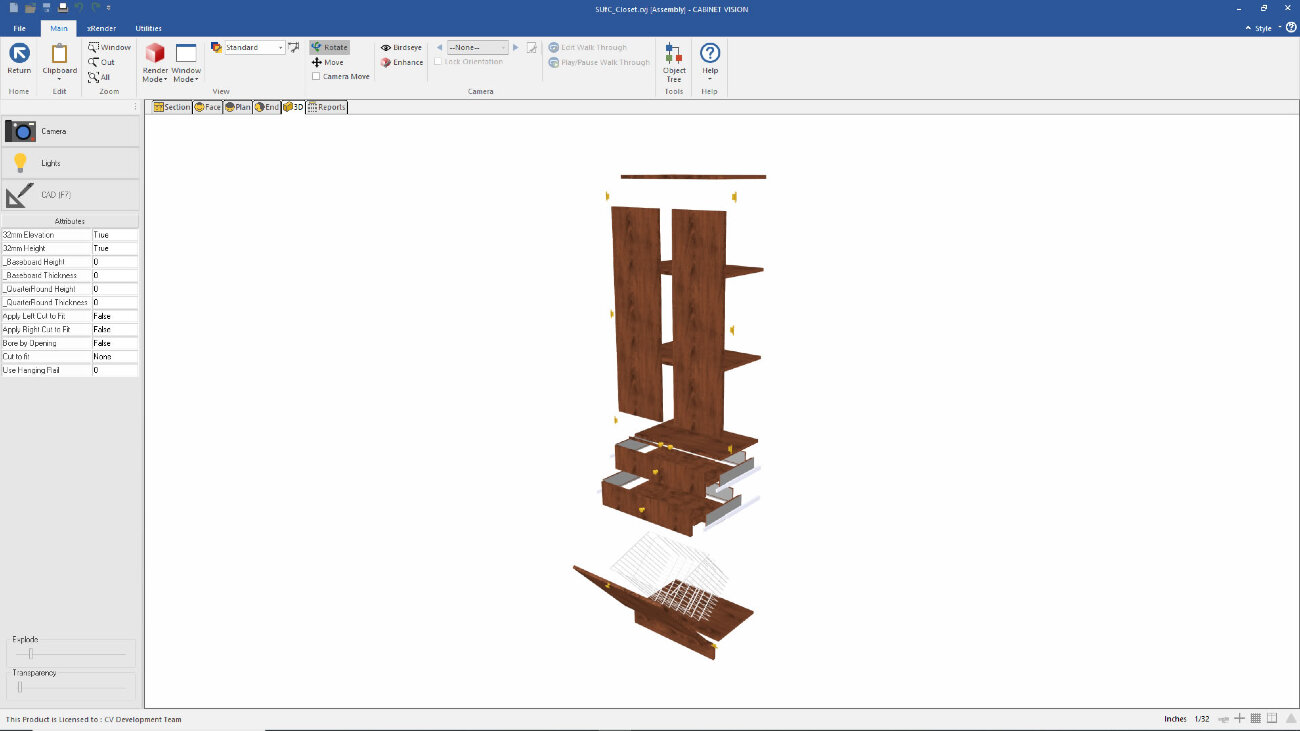Image resolution: width=1300 pixels, height=731 pixels.
Task: Open the Camera panel button
Action: [70, 131]
